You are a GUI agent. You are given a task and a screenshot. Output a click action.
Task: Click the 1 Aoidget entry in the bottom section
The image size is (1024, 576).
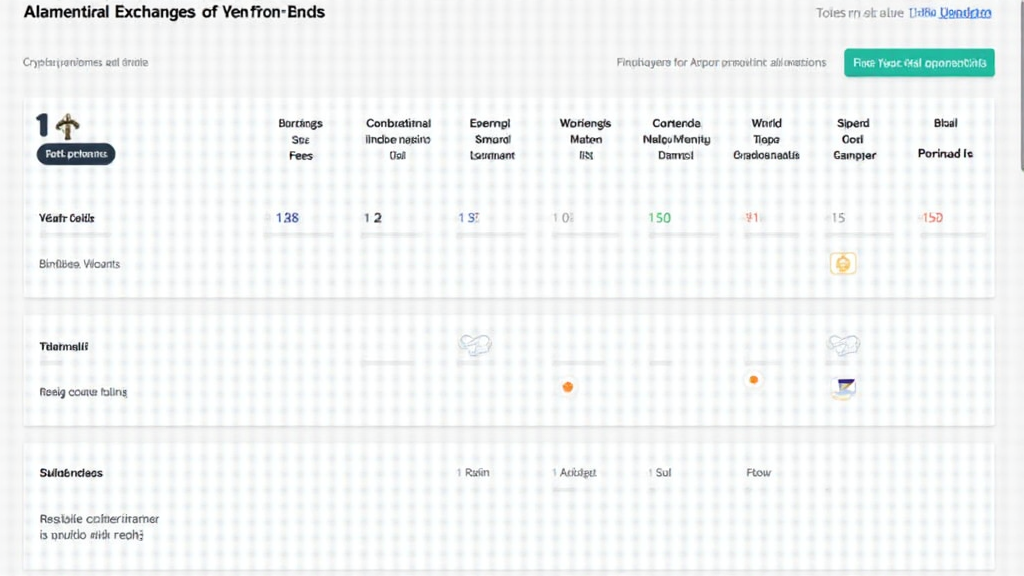[x=573, y=472]
